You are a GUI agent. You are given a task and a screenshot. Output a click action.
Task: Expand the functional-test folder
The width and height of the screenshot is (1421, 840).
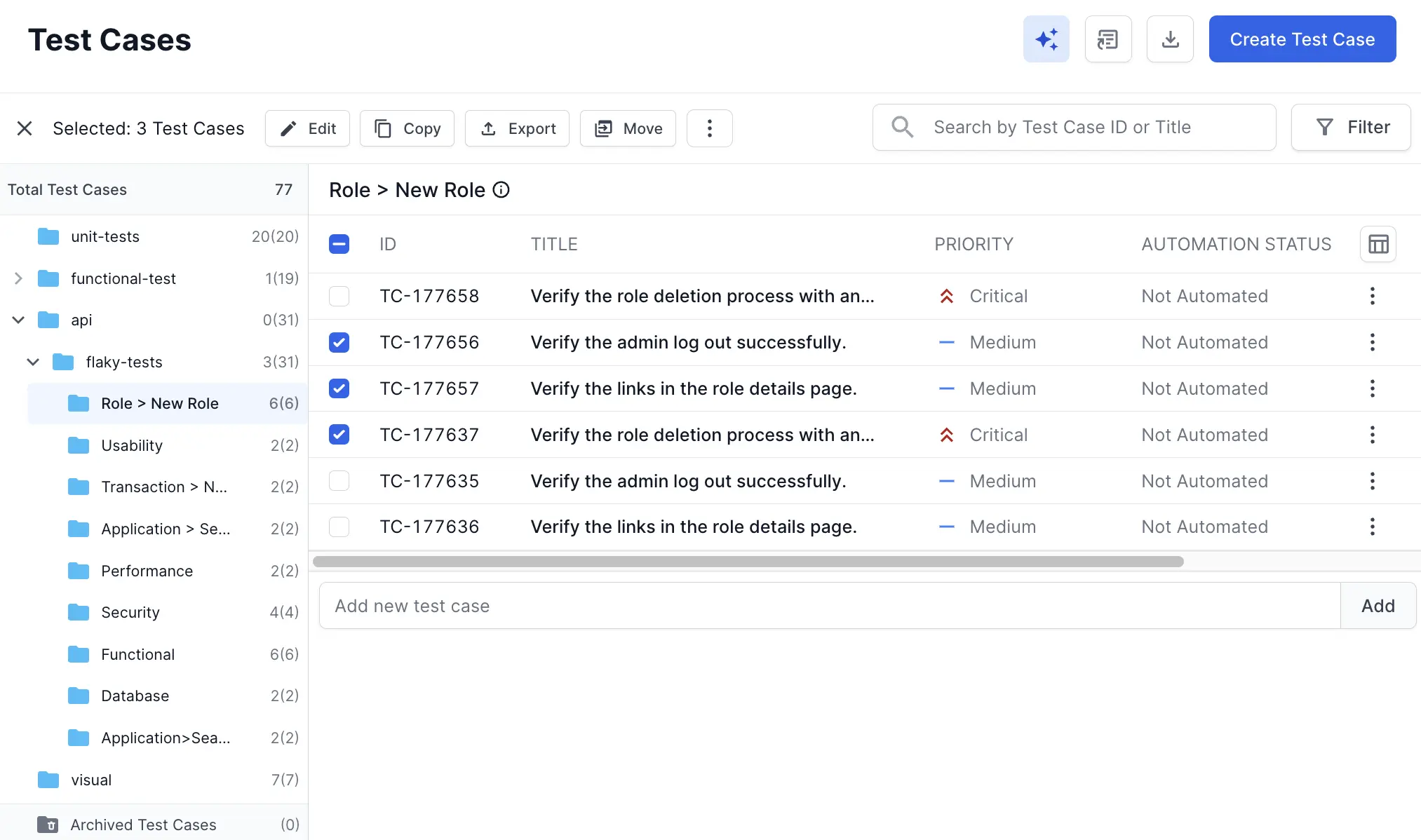(18, 278)
